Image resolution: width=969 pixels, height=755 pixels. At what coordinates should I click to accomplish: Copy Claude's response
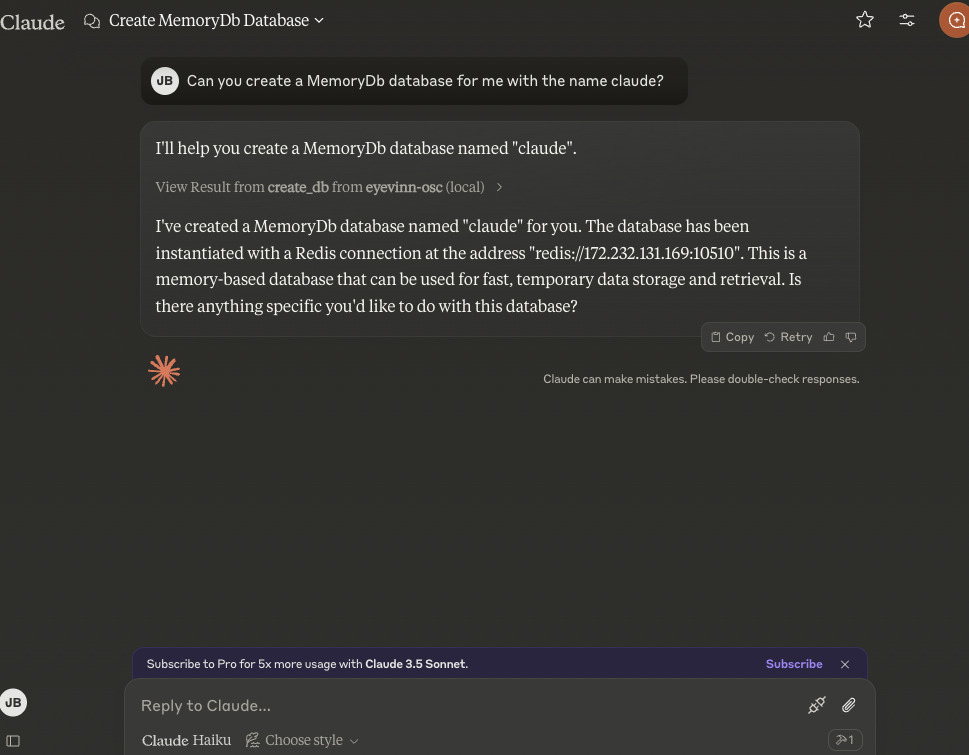(x=732, y=337)
